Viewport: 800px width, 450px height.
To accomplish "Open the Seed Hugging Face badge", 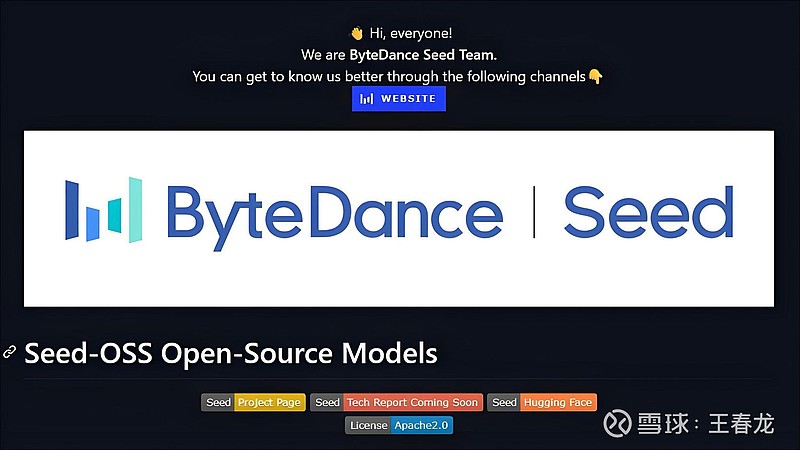I will (x=542, y=402).
